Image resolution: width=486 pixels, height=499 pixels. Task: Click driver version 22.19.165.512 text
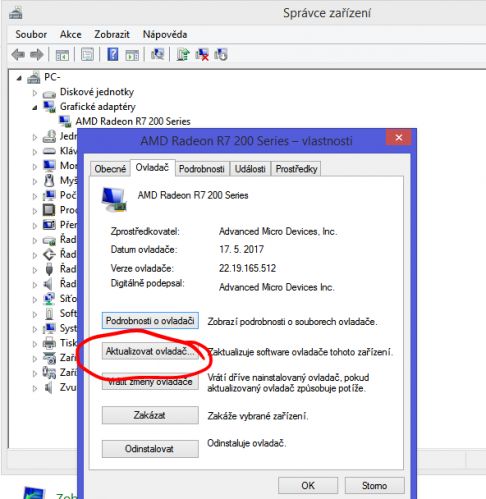[247, 268]
